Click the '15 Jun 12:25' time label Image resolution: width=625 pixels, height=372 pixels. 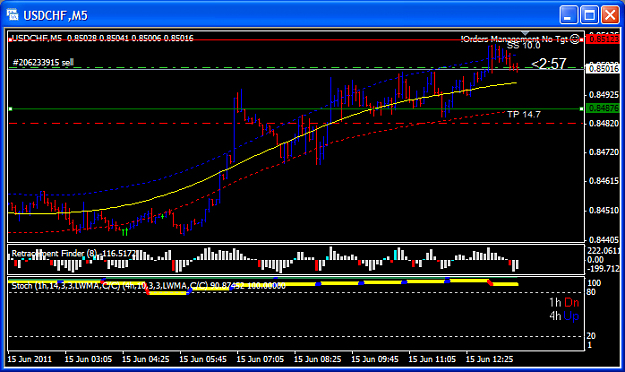(x=489, y=359)
